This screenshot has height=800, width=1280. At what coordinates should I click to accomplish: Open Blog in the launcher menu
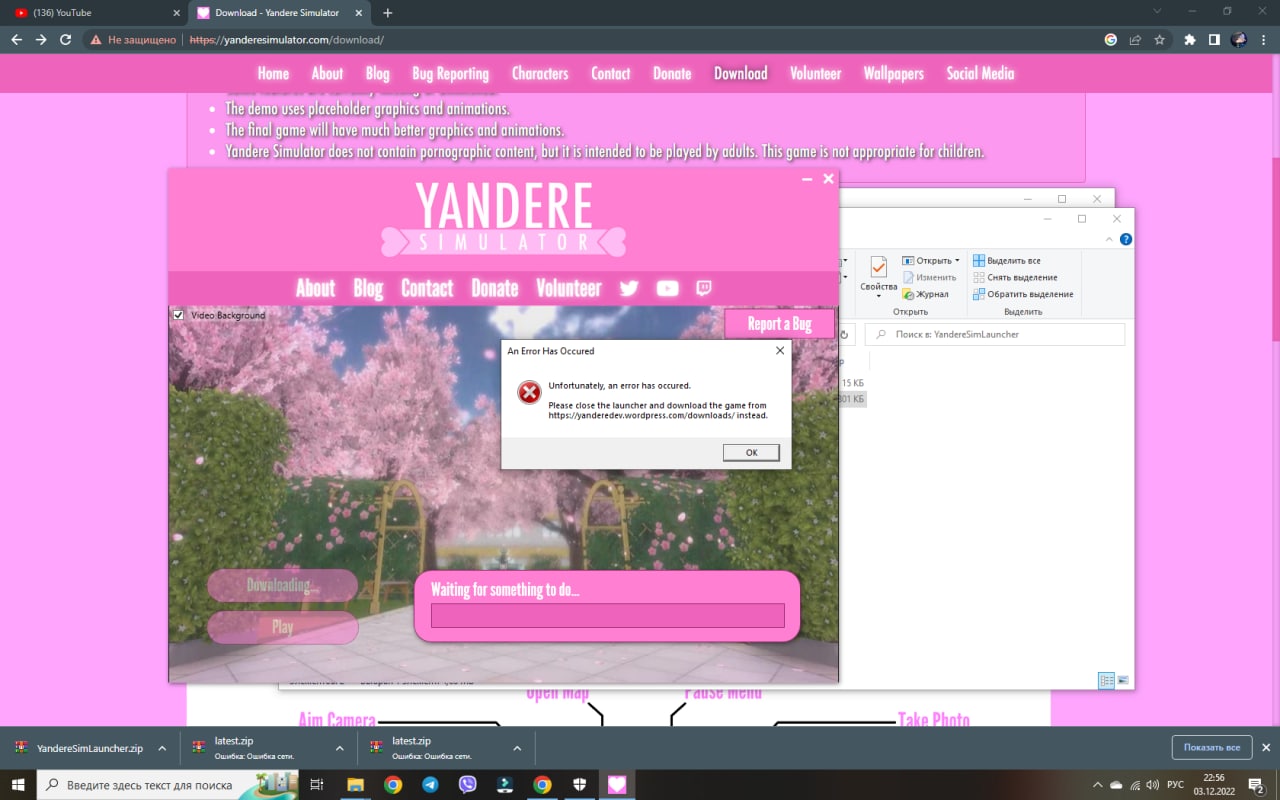click(x=368, y=288)
